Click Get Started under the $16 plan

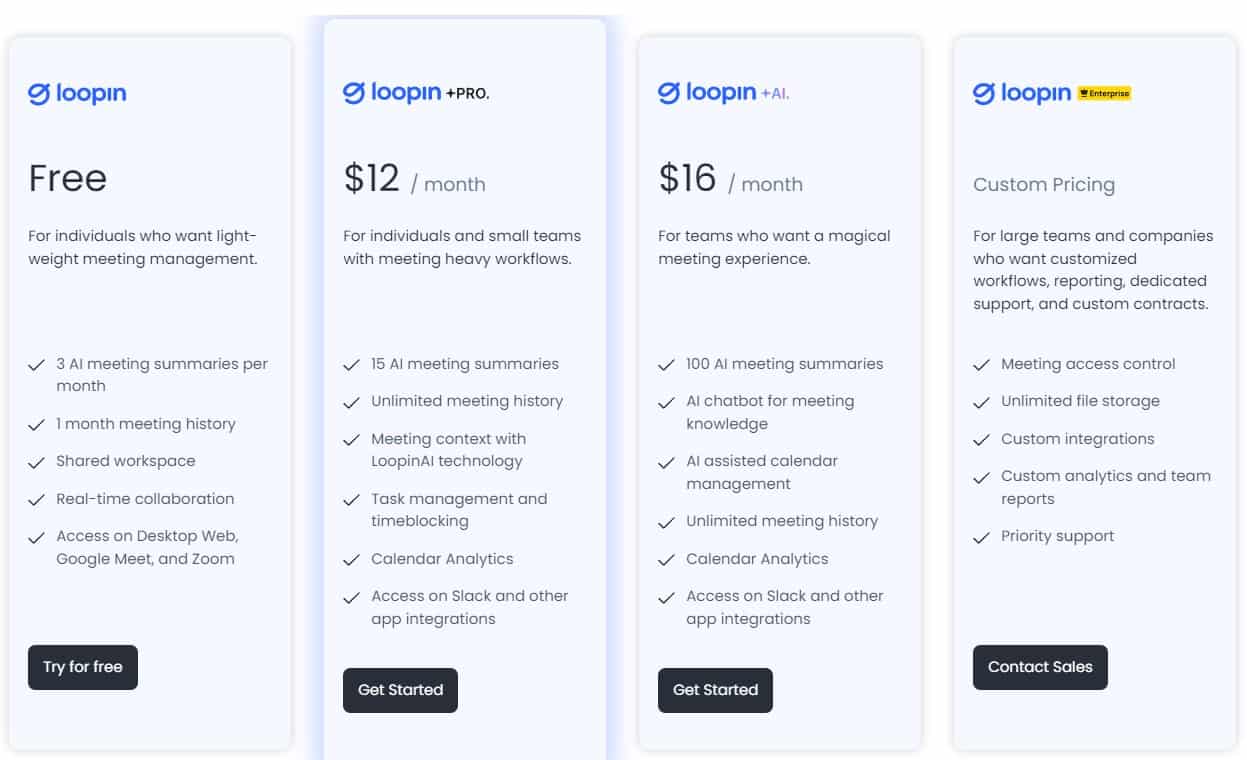click(715, 690)
